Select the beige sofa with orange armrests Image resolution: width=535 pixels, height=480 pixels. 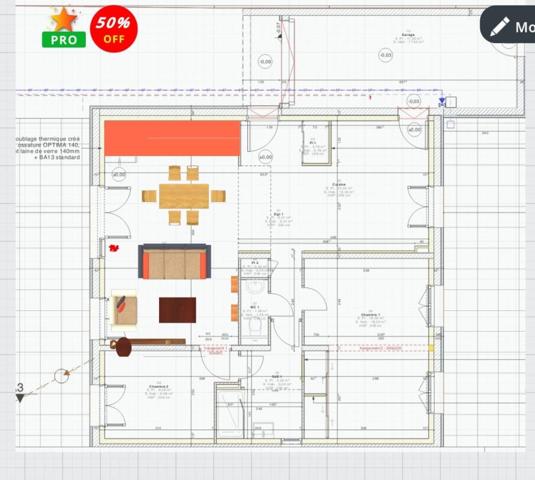click(x=174, y=261)
